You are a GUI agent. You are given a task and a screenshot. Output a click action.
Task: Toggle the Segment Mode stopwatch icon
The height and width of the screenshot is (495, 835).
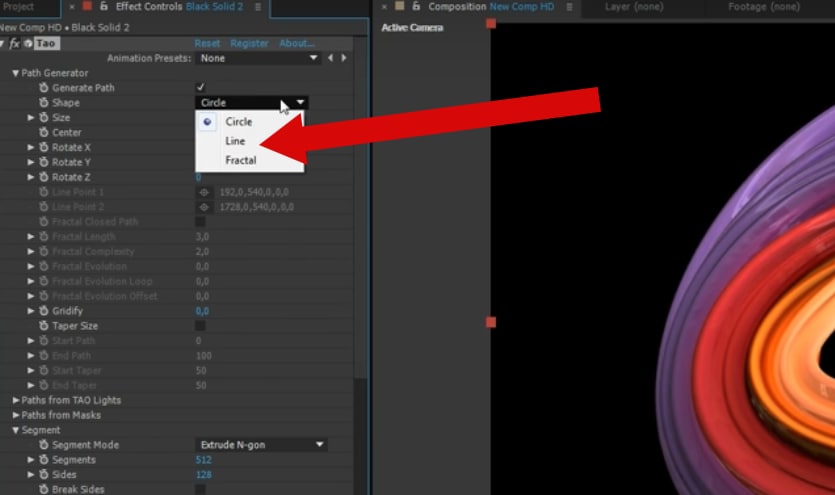[44, 445]
